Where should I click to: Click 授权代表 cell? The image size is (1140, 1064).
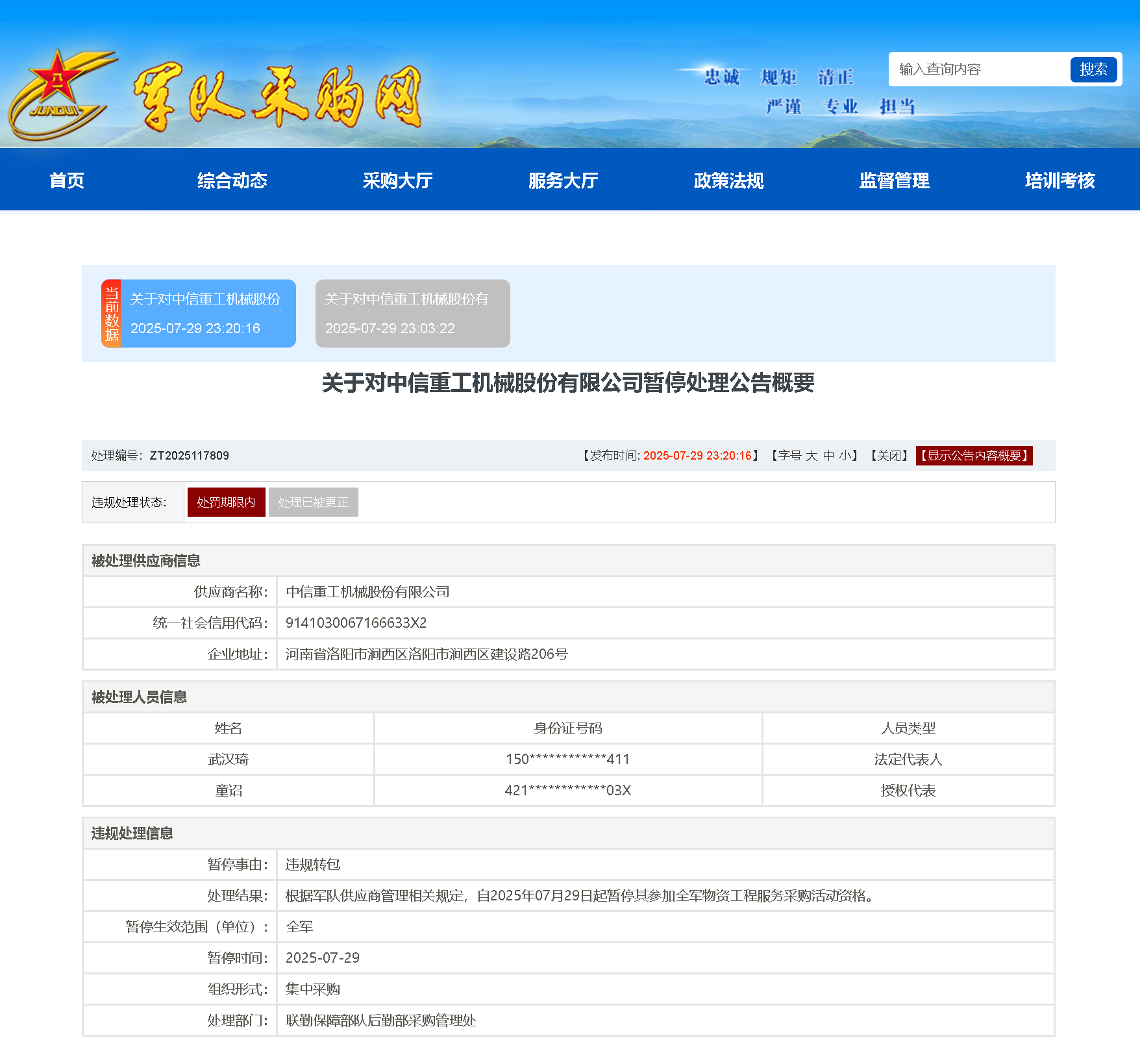[x=908, y=790]
